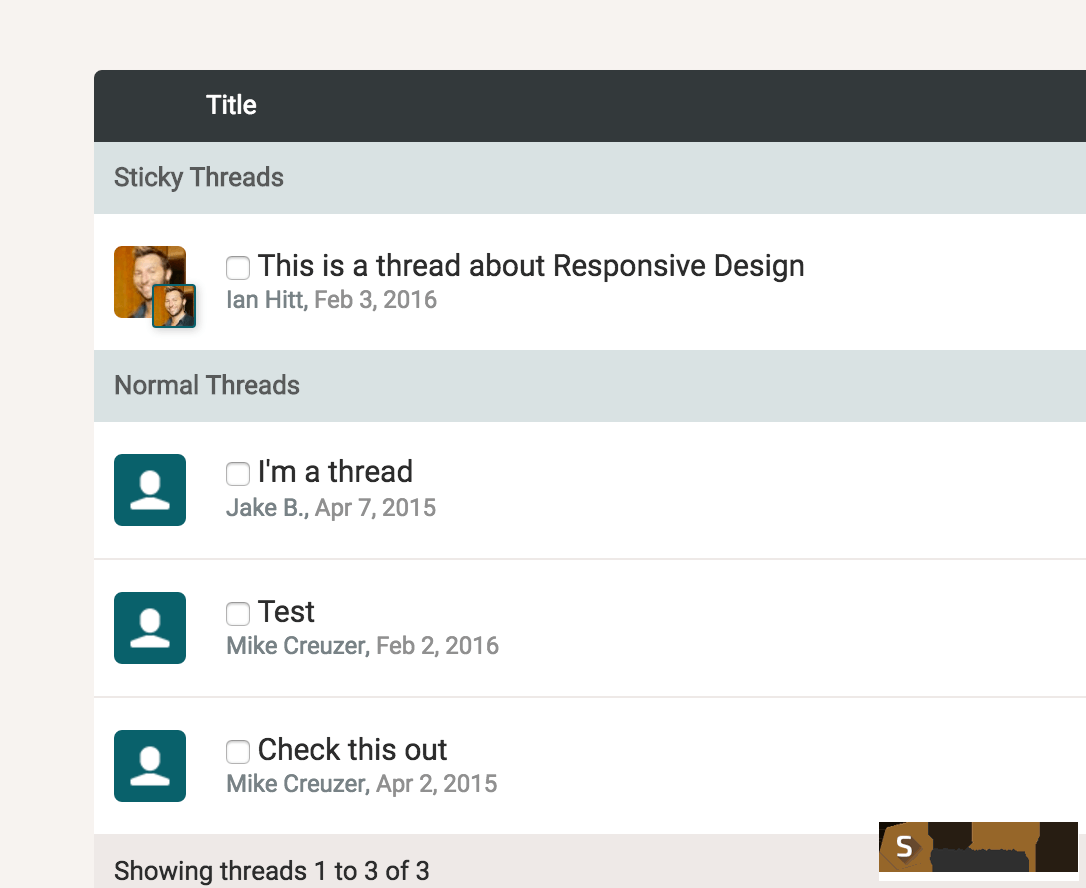
Task: Click the Feb 2, 2016 date
Action: pyautogui.click(x=437, y=646)
